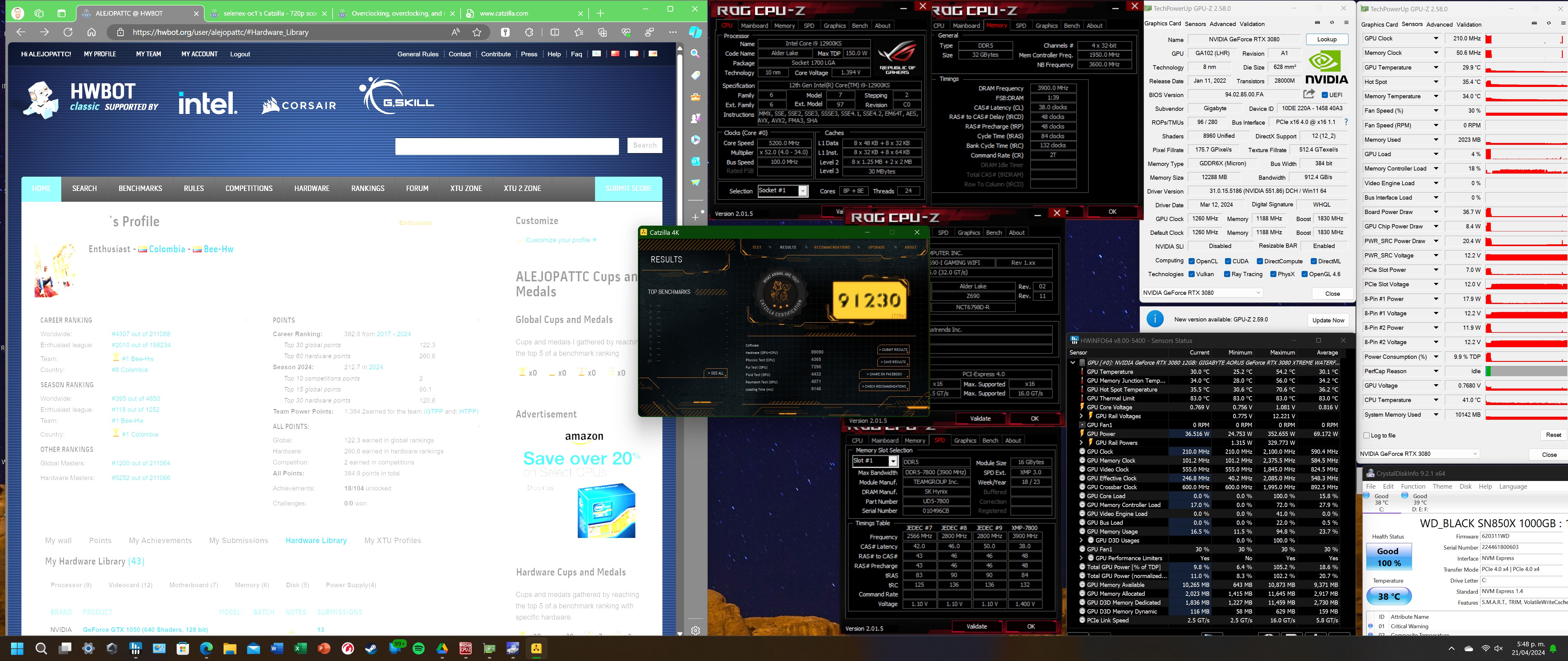Click the hwbot profile avatar picture
The height and width of the screenshot is (661, 1568).
tap(55, 270)
